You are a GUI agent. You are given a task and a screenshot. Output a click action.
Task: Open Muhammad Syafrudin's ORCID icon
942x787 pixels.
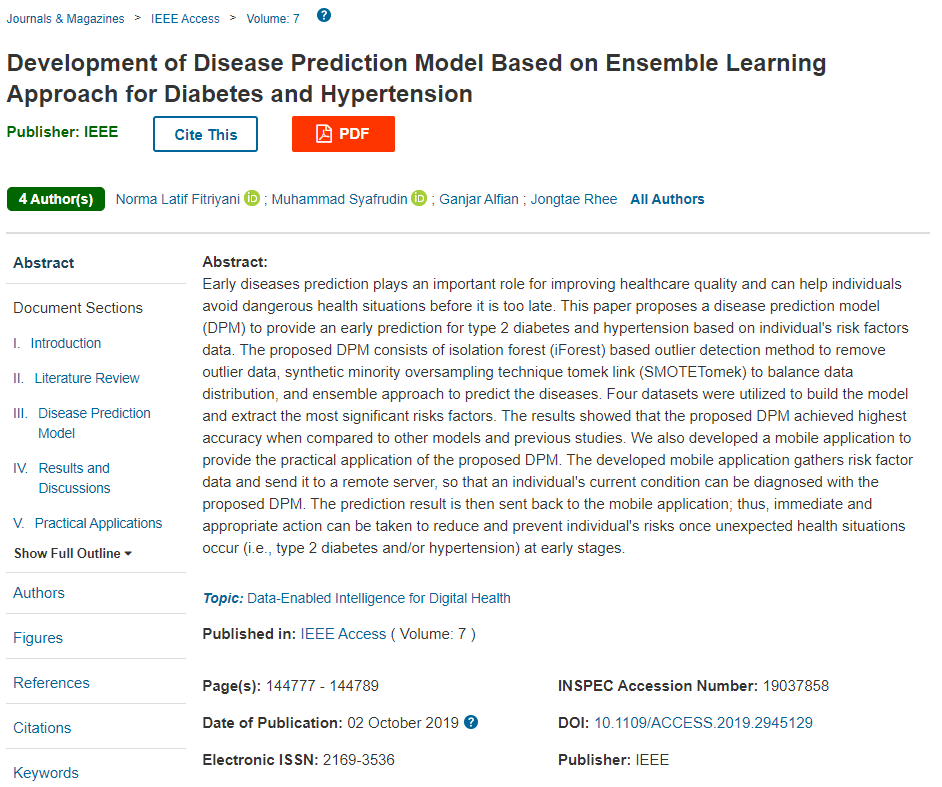419,199
